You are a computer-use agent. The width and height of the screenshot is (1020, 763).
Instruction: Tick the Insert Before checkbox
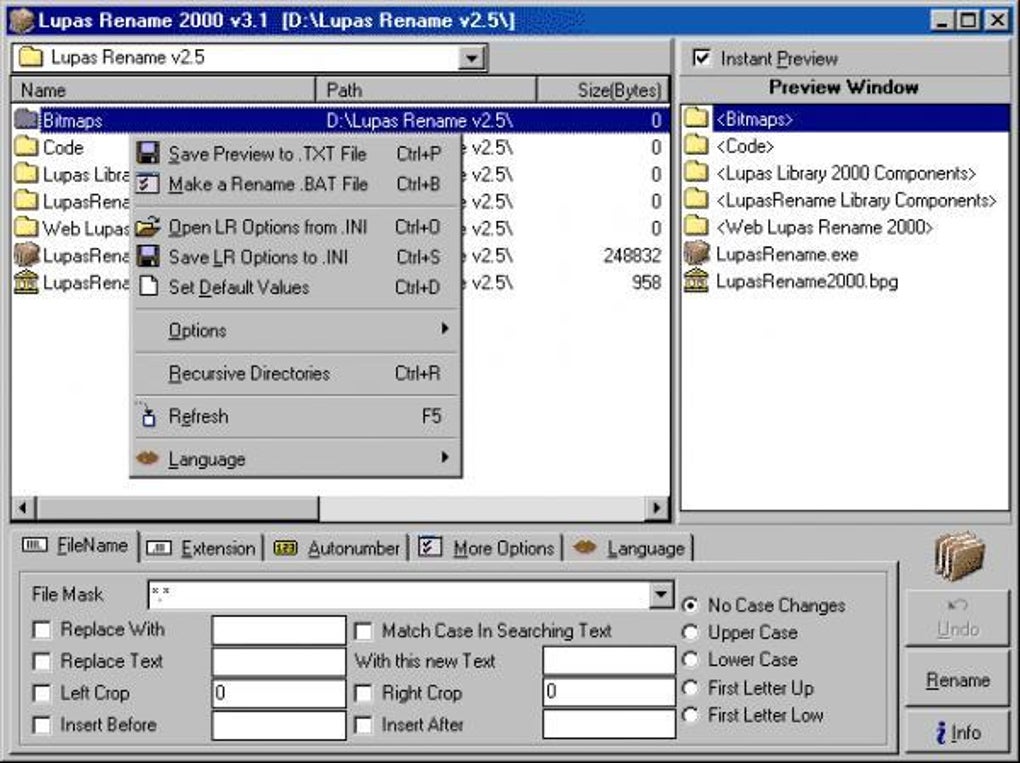(x=42, y=725)
